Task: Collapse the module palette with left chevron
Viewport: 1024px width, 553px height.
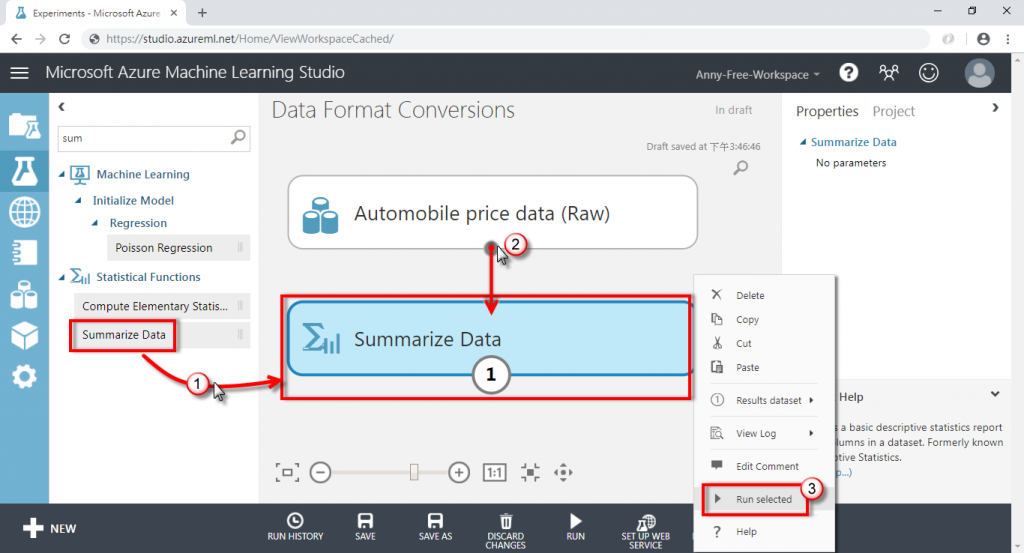Action: (61, 106)
